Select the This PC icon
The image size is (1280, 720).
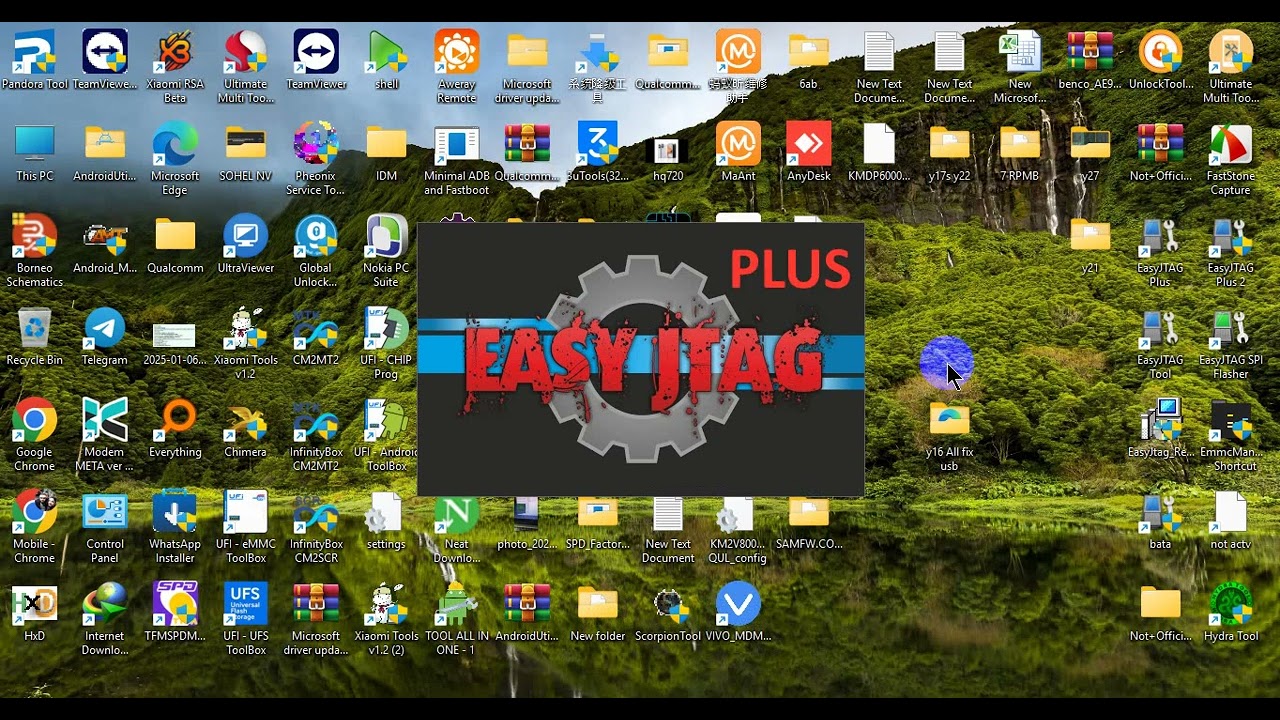coord(34,152)
